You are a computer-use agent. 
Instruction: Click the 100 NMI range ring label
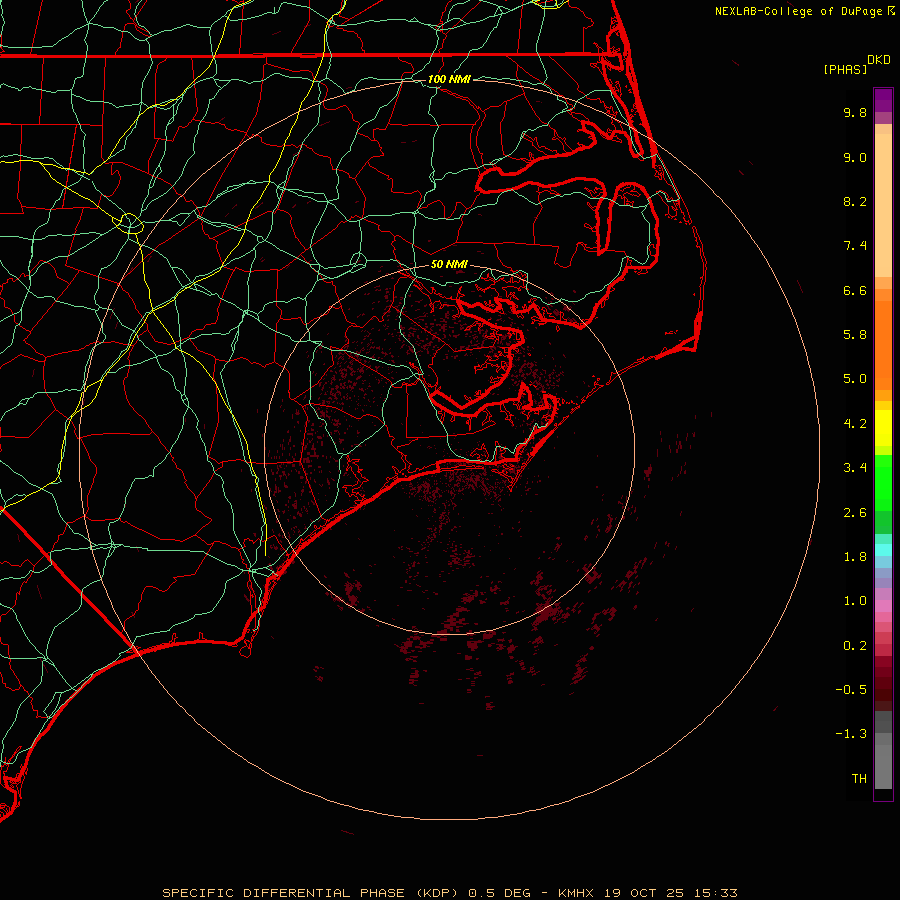tap(449, 79)
